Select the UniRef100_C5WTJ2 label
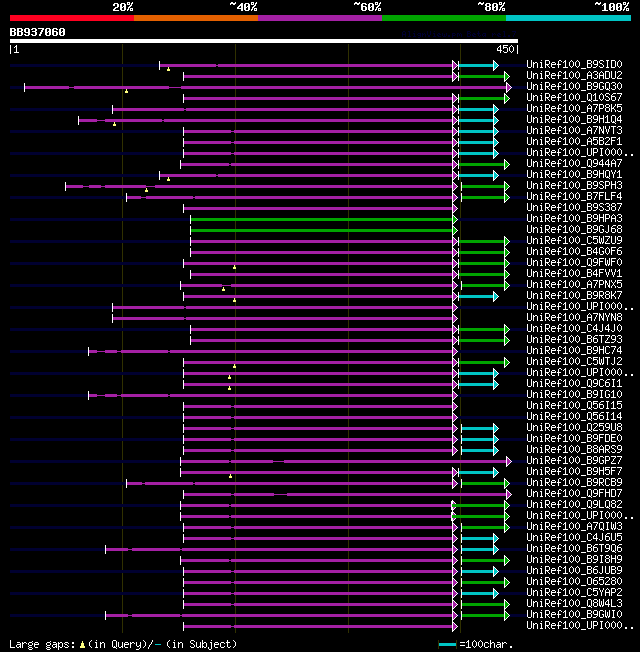The height and width of the screenshot is (652, 640). point(574,361)
